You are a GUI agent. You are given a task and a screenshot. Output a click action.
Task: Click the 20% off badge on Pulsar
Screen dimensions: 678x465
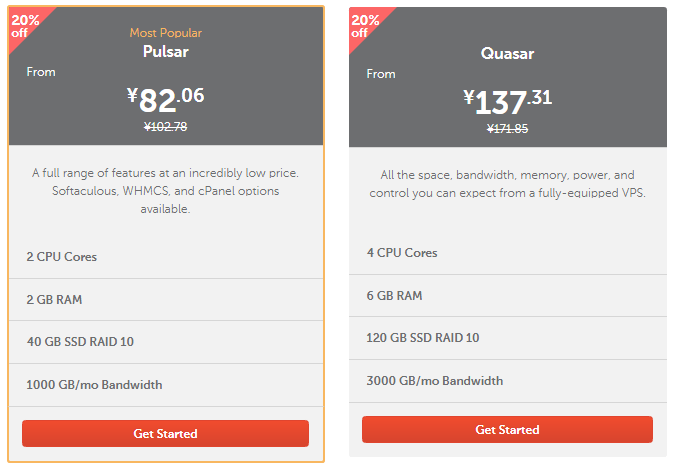[25, 26]
